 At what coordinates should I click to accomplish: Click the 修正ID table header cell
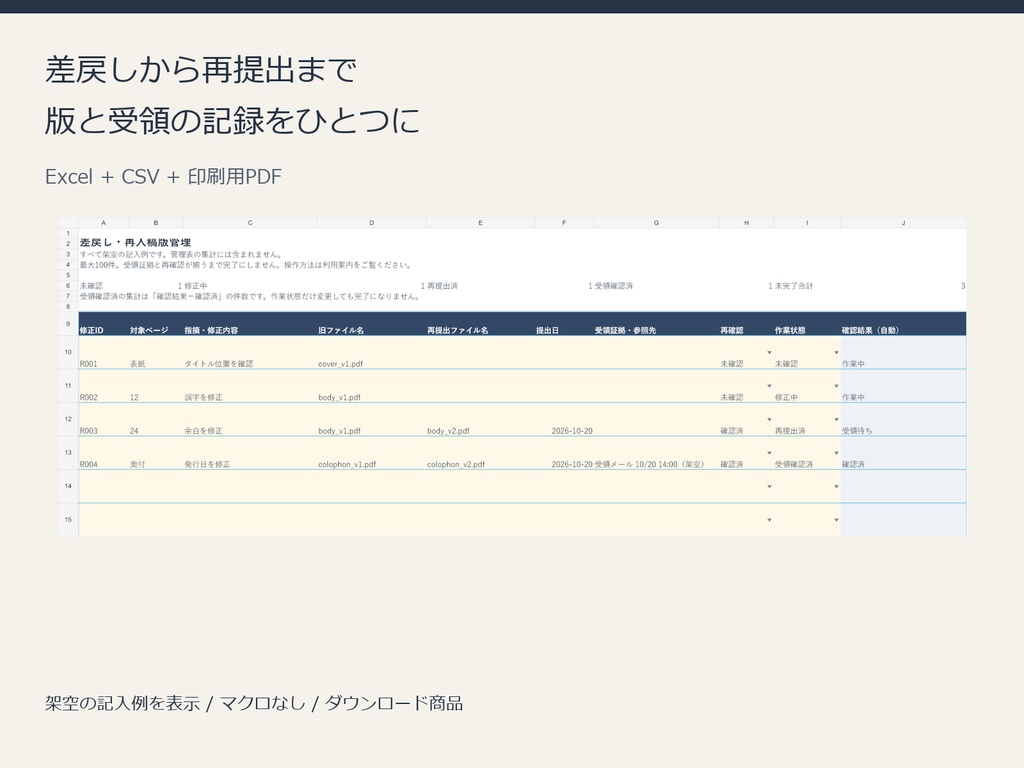(104, 324)
